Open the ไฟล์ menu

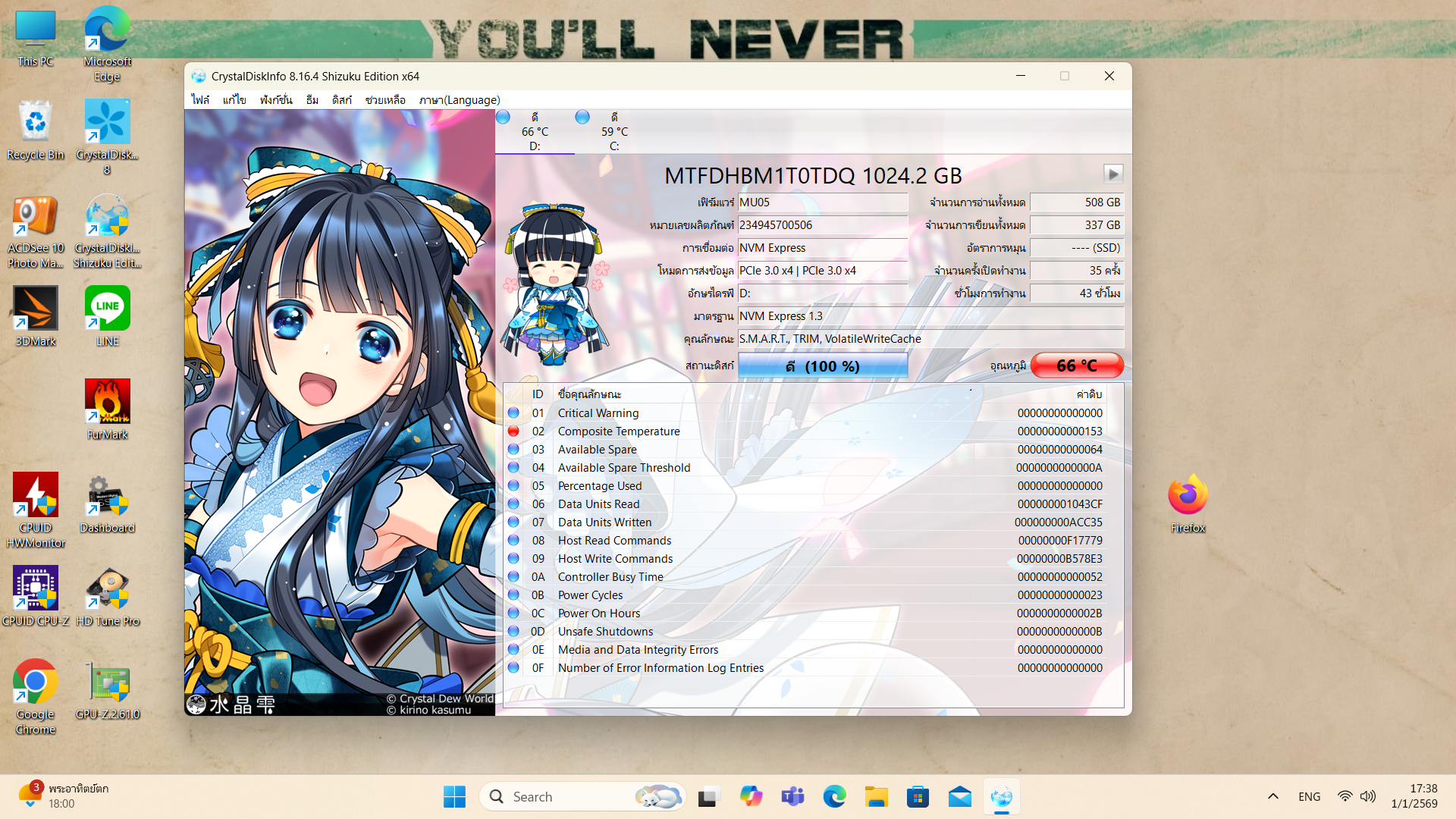coord(200,100)
